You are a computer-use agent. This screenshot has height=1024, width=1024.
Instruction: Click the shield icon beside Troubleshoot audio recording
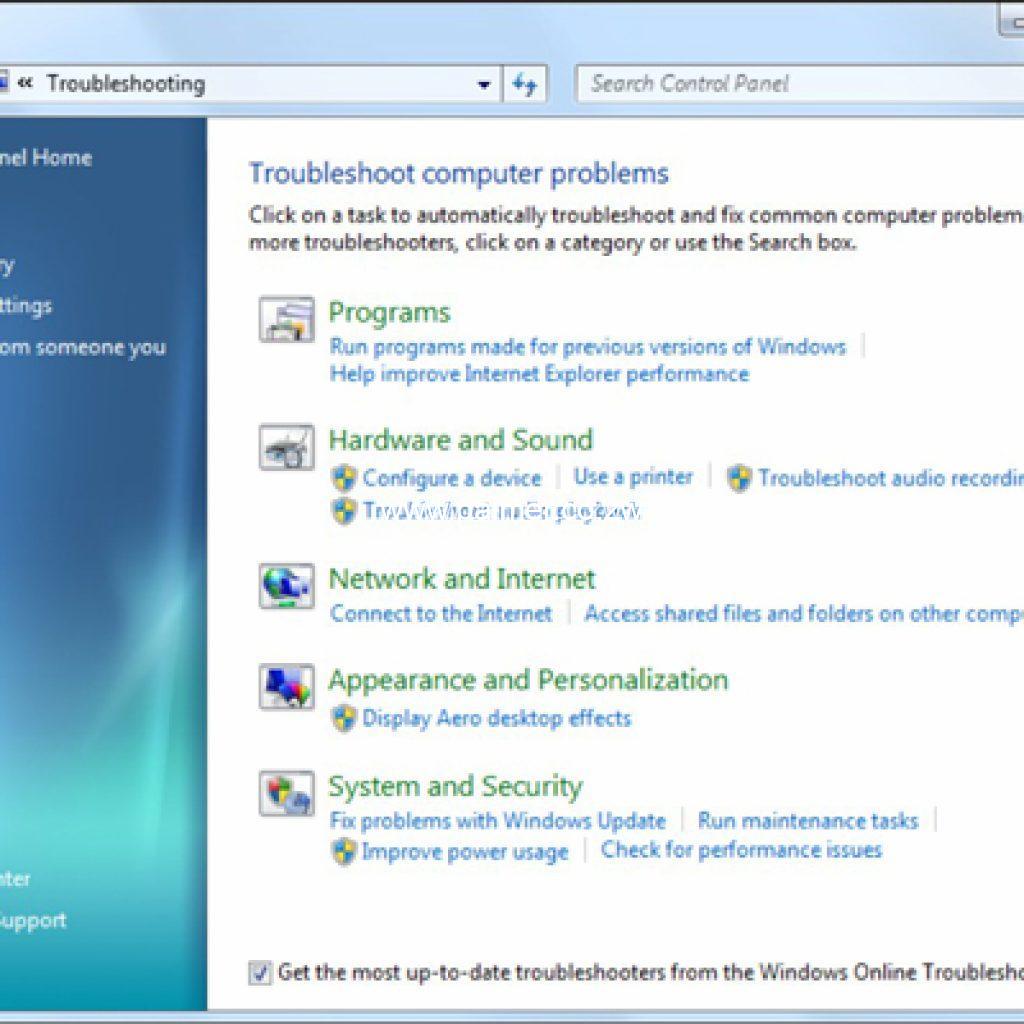click(739, 478)
